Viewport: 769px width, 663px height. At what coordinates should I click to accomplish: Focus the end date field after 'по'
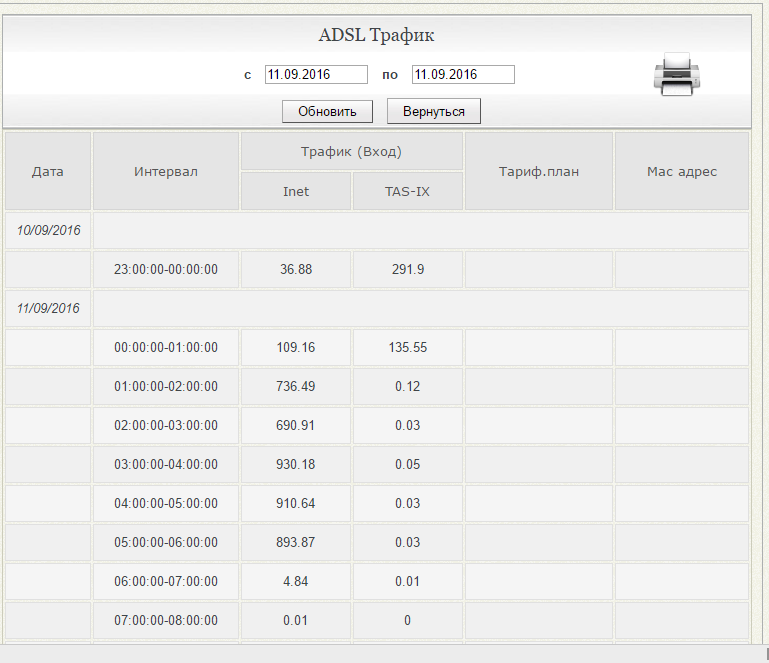463,75
